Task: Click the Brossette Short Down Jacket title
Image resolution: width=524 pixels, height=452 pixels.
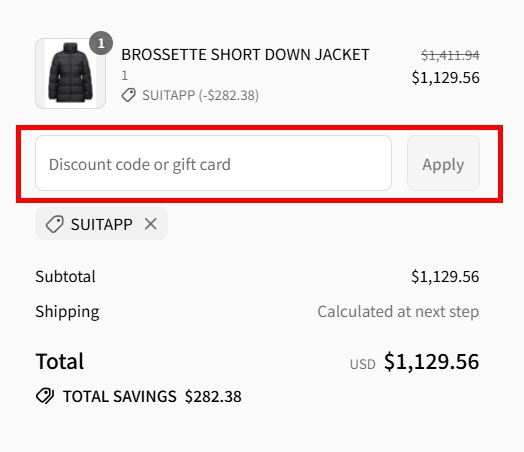Action: 245,55
